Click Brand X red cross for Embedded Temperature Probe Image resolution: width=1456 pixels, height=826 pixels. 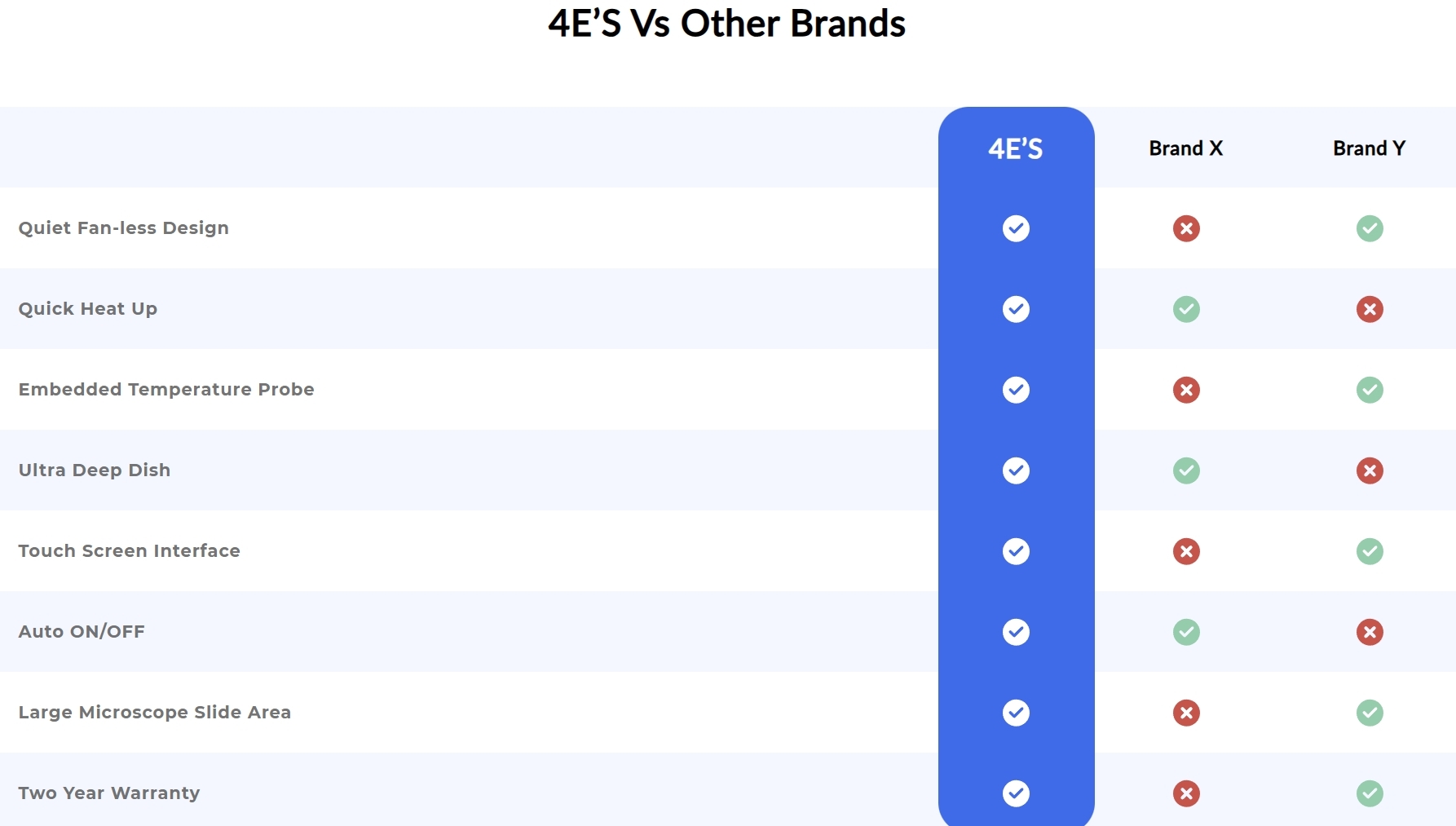click(x=1186, y=390)
